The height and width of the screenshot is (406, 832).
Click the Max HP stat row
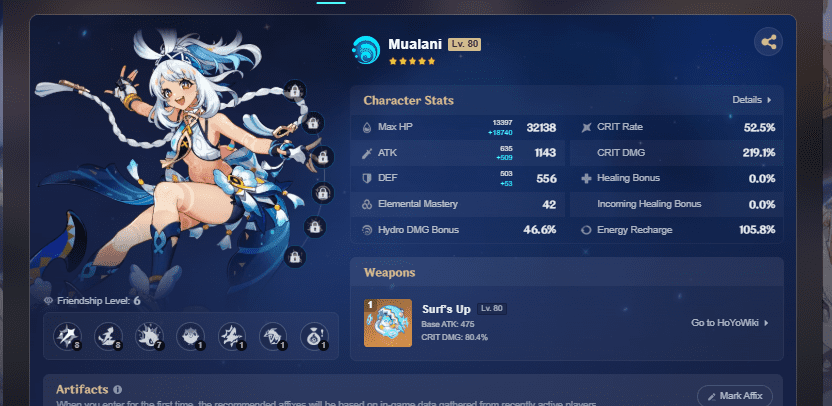458,127
